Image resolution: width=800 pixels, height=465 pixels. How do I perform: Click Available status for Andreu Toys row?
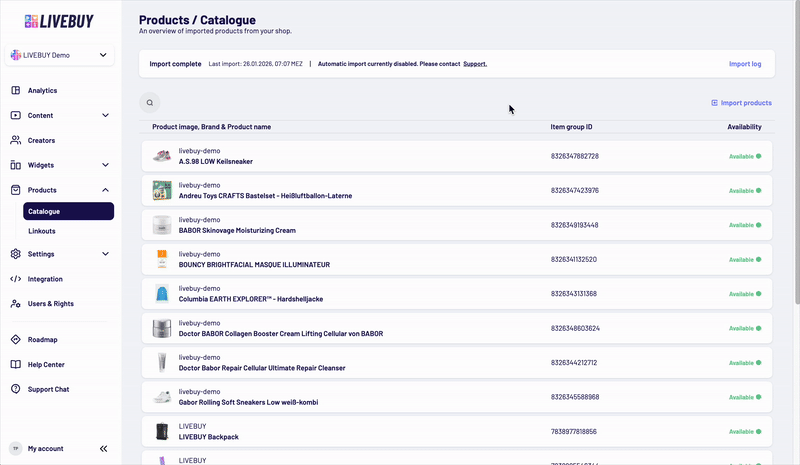coord(745,190)
